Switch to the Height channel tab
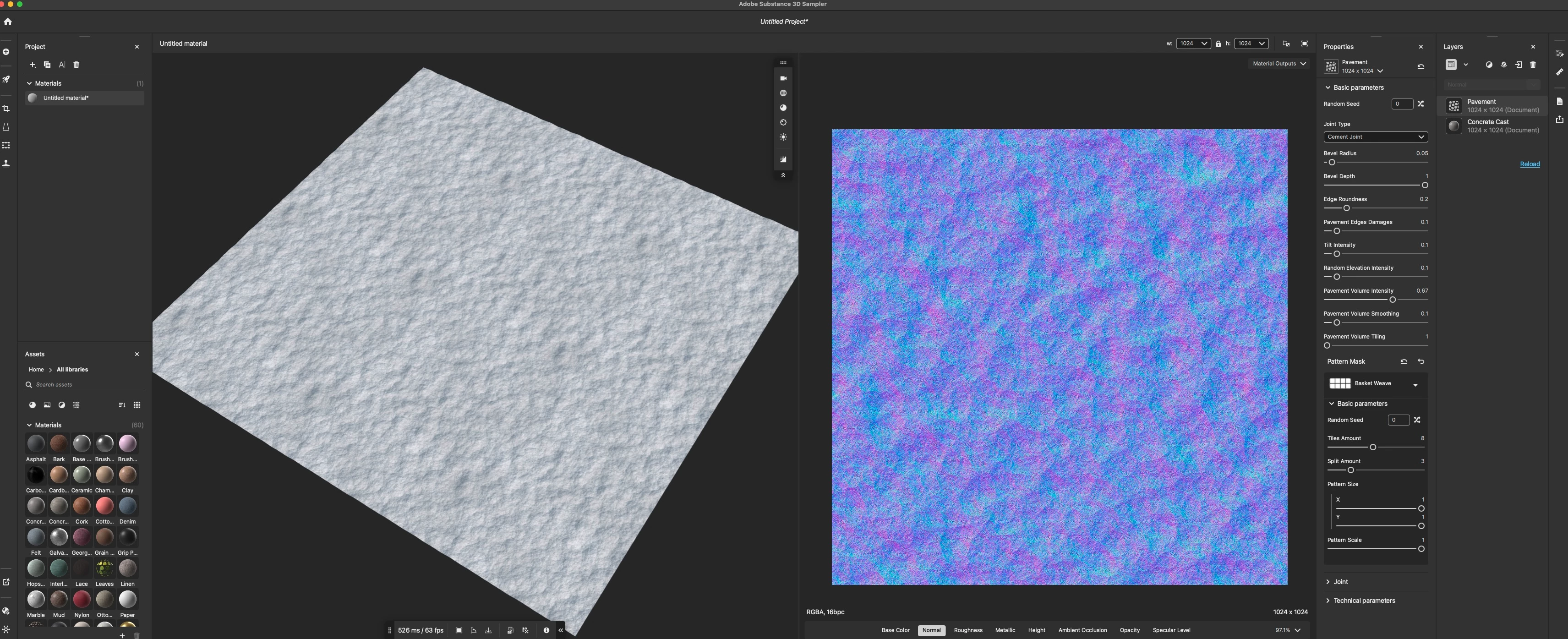The width and height of the screenshot is (1568, 639). [x=1036, y=630]
